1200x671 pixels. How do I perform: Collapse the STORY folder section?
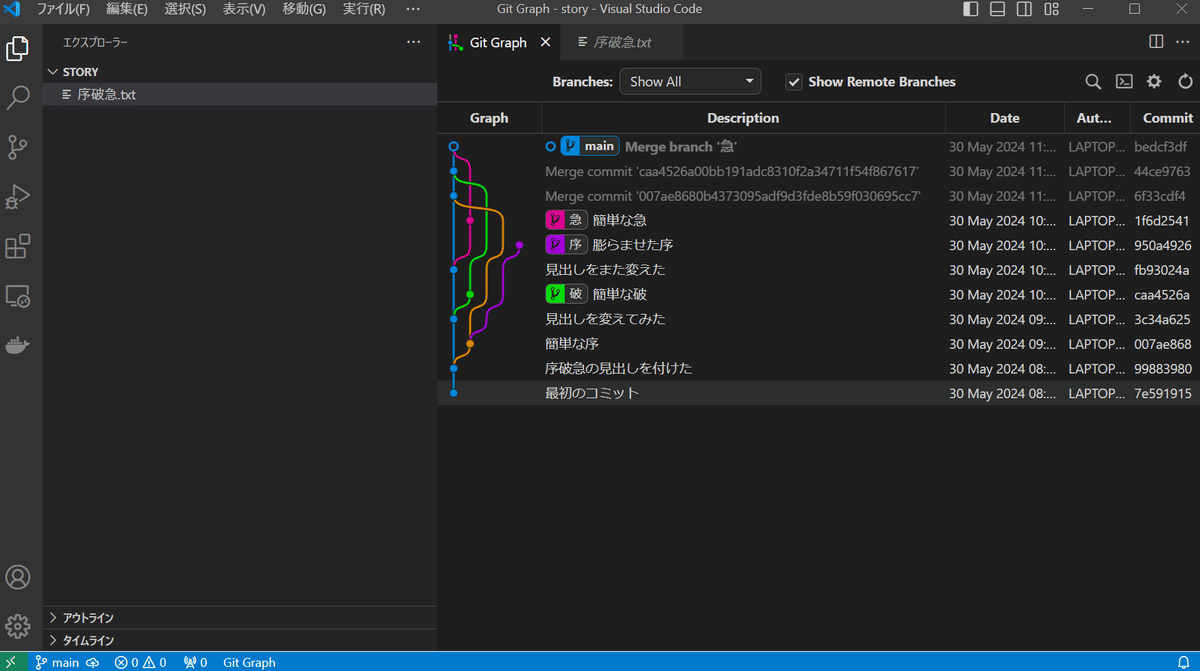coord(240,72)
